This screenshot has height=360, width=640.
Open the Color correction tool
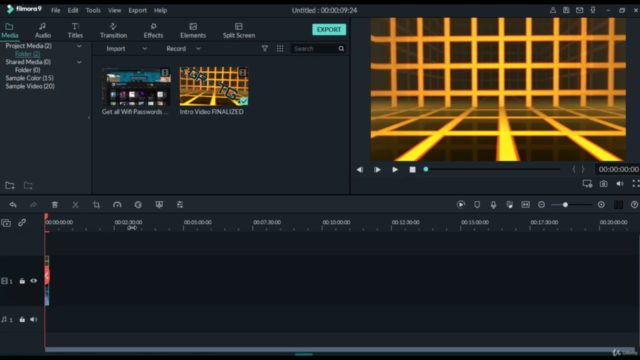click(x=138, y=204)
